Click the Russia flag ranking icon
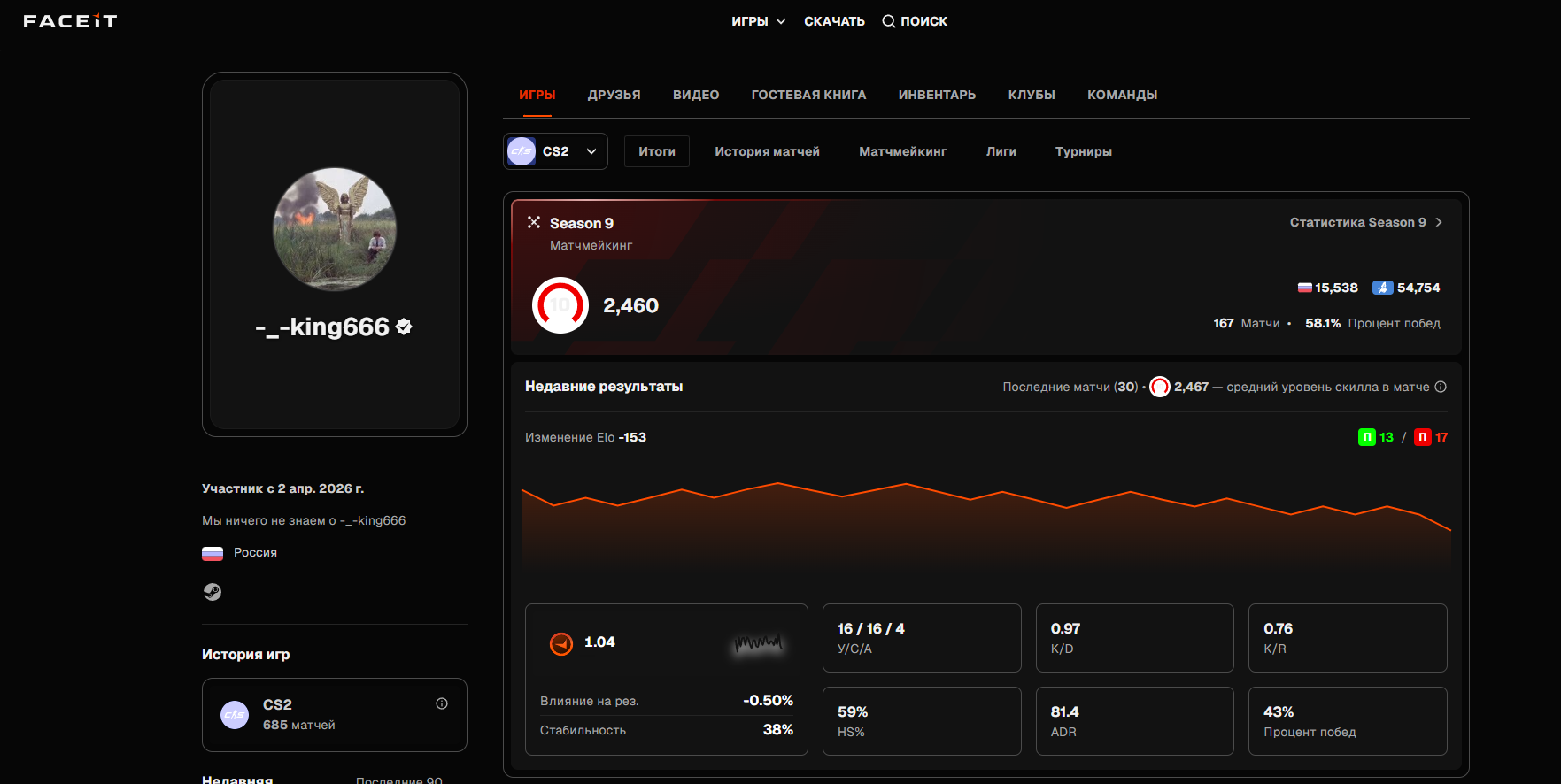The image size is (1561, 784). point(1304,288)
